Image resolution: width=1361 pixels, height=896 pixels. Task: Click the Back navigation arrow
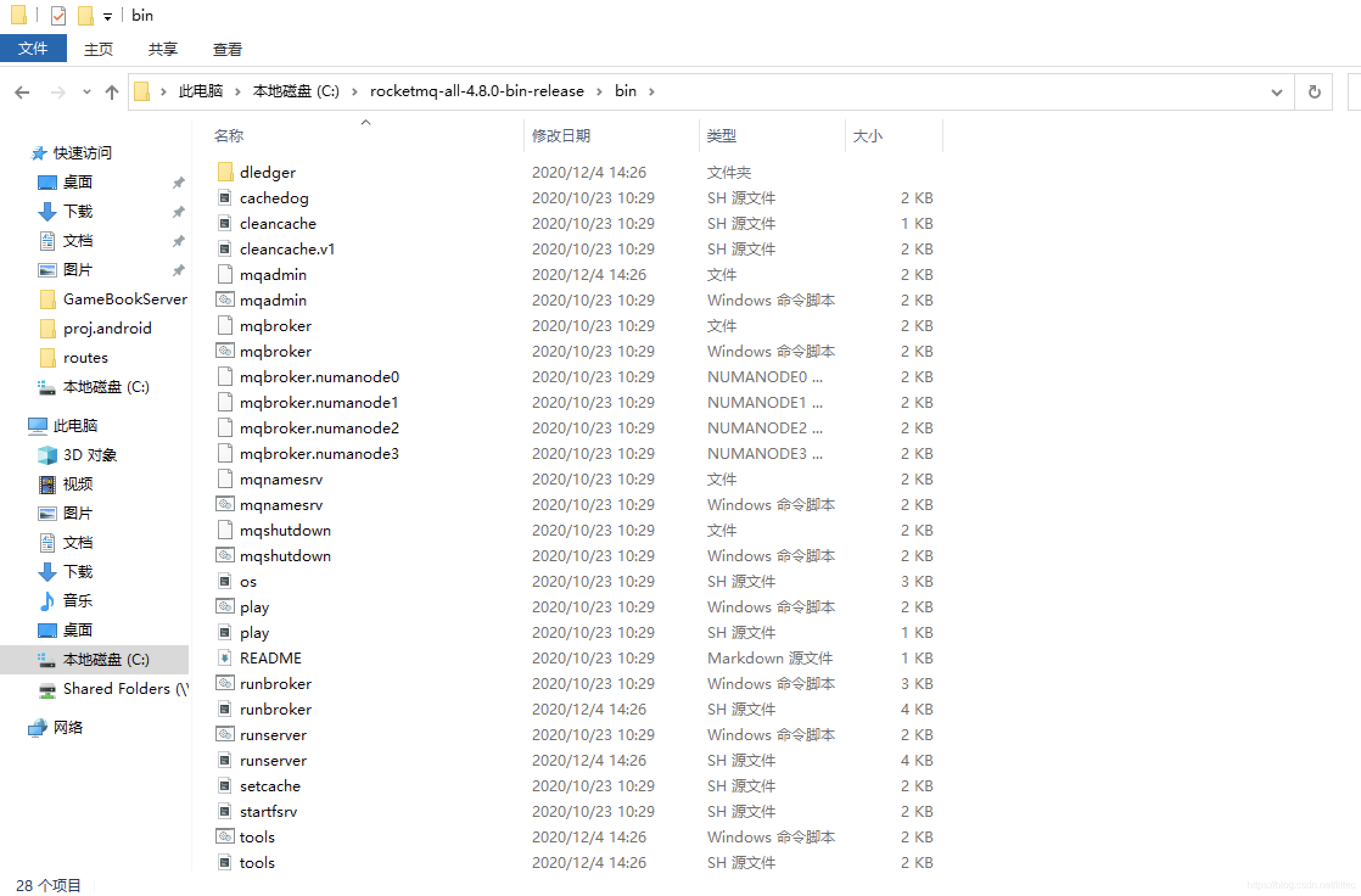pos(22,92)
